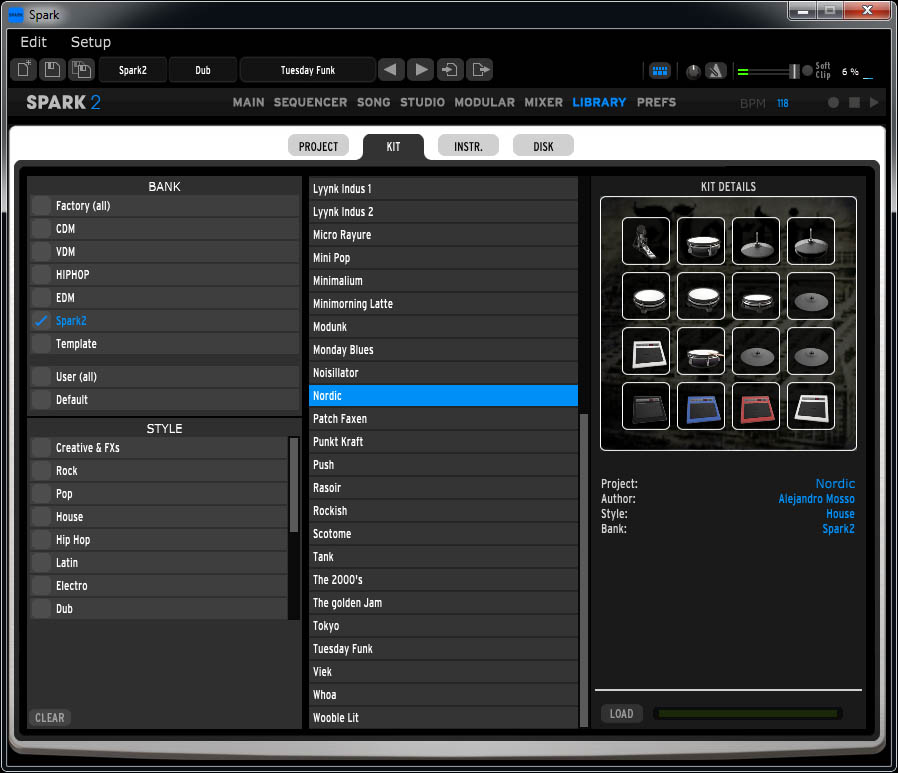Tick the House style checkbox
The image size is (898, 773).
click(41, 517)
